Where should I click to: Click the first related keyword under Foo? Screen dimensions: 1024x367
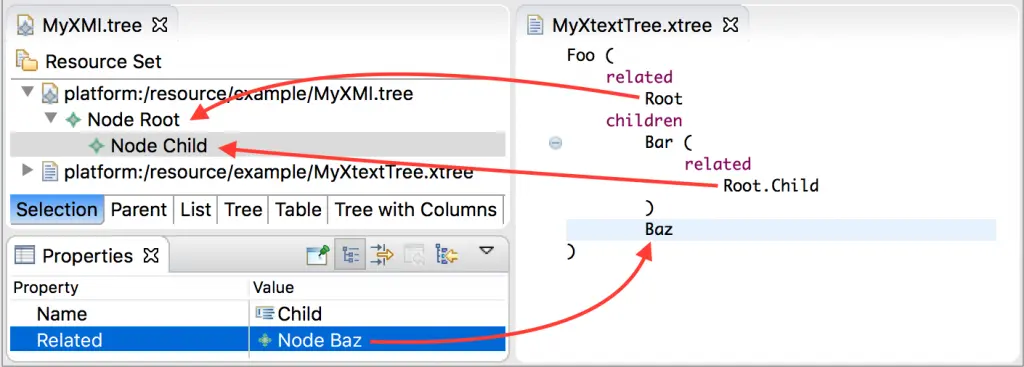pos(639,77)
